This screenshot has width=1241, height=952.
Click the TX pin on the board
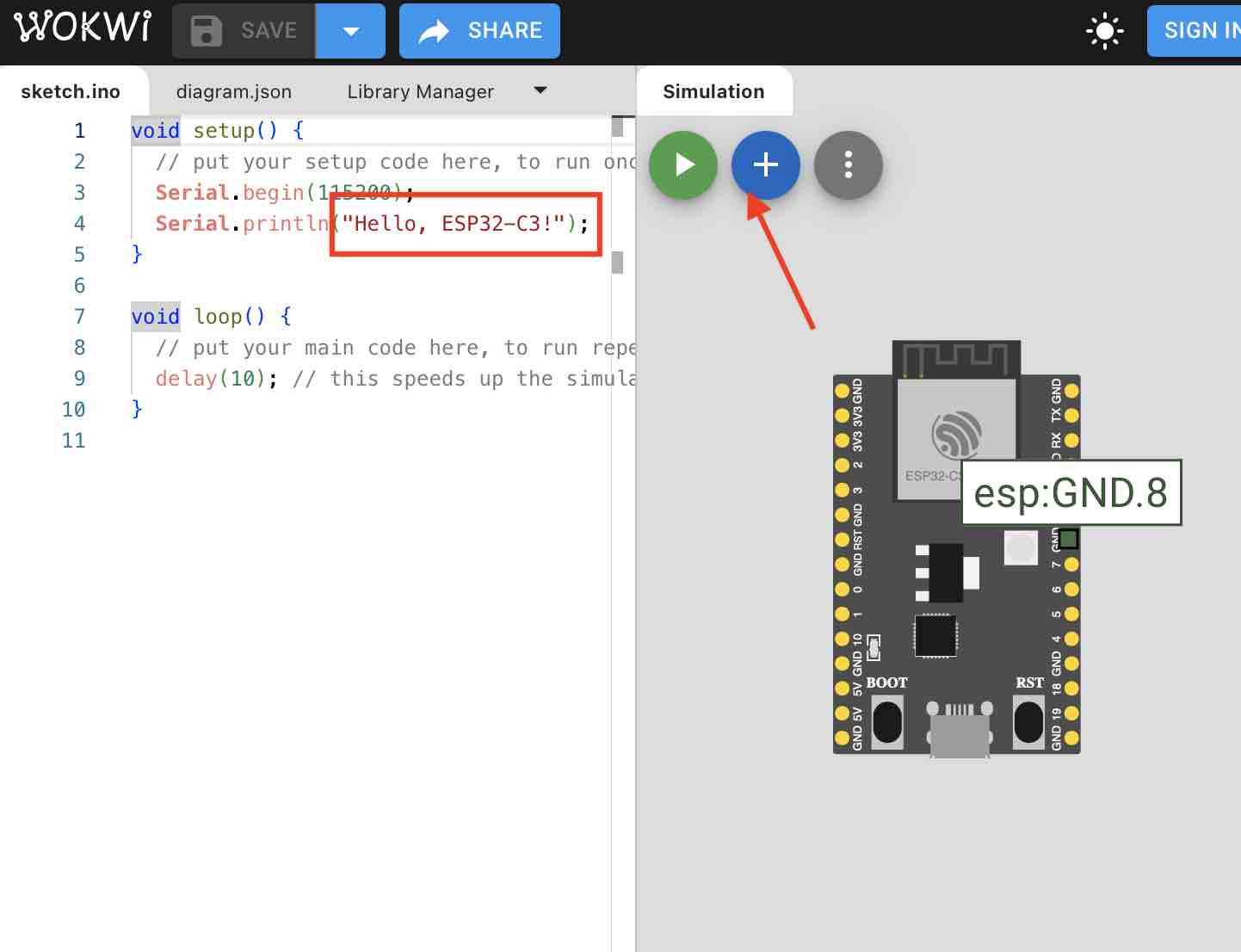[x=1071, y=416]
